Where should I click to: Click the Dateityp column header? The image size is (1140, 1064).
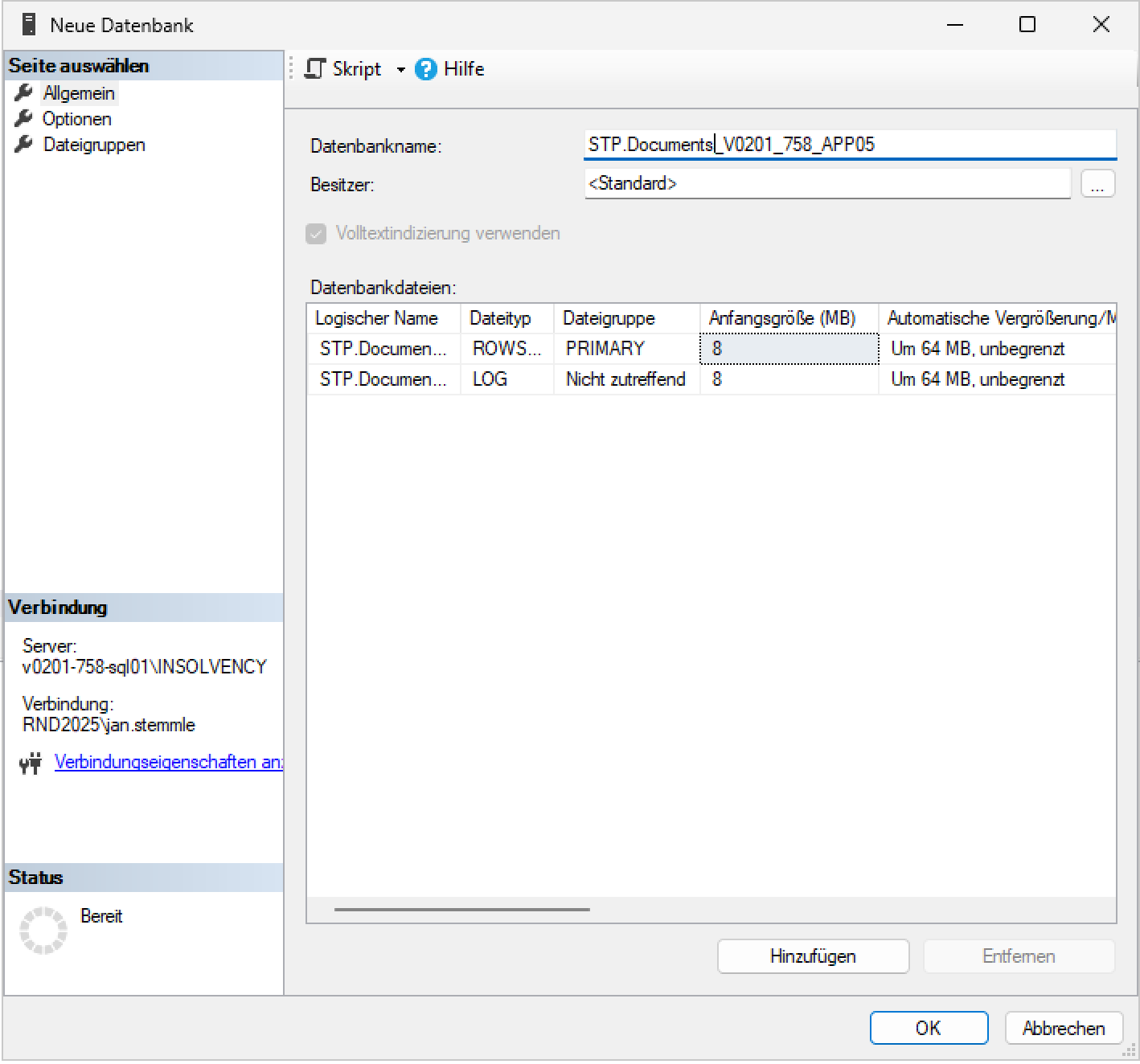[506, 318]
